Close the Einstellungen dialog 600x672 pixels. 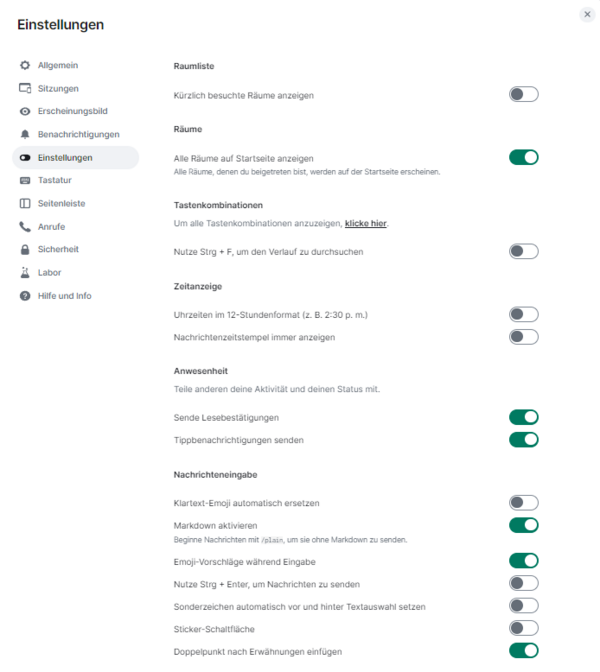587,14
